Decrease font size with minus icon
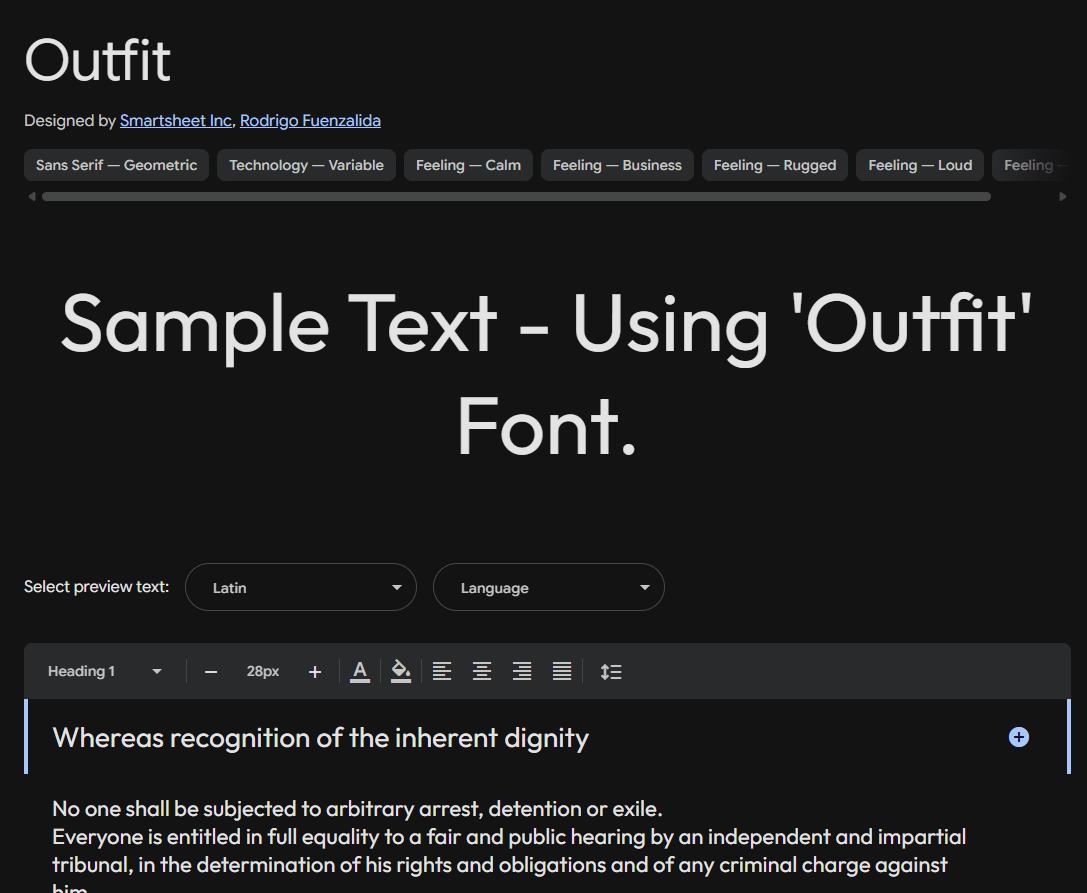 [211, 672]
